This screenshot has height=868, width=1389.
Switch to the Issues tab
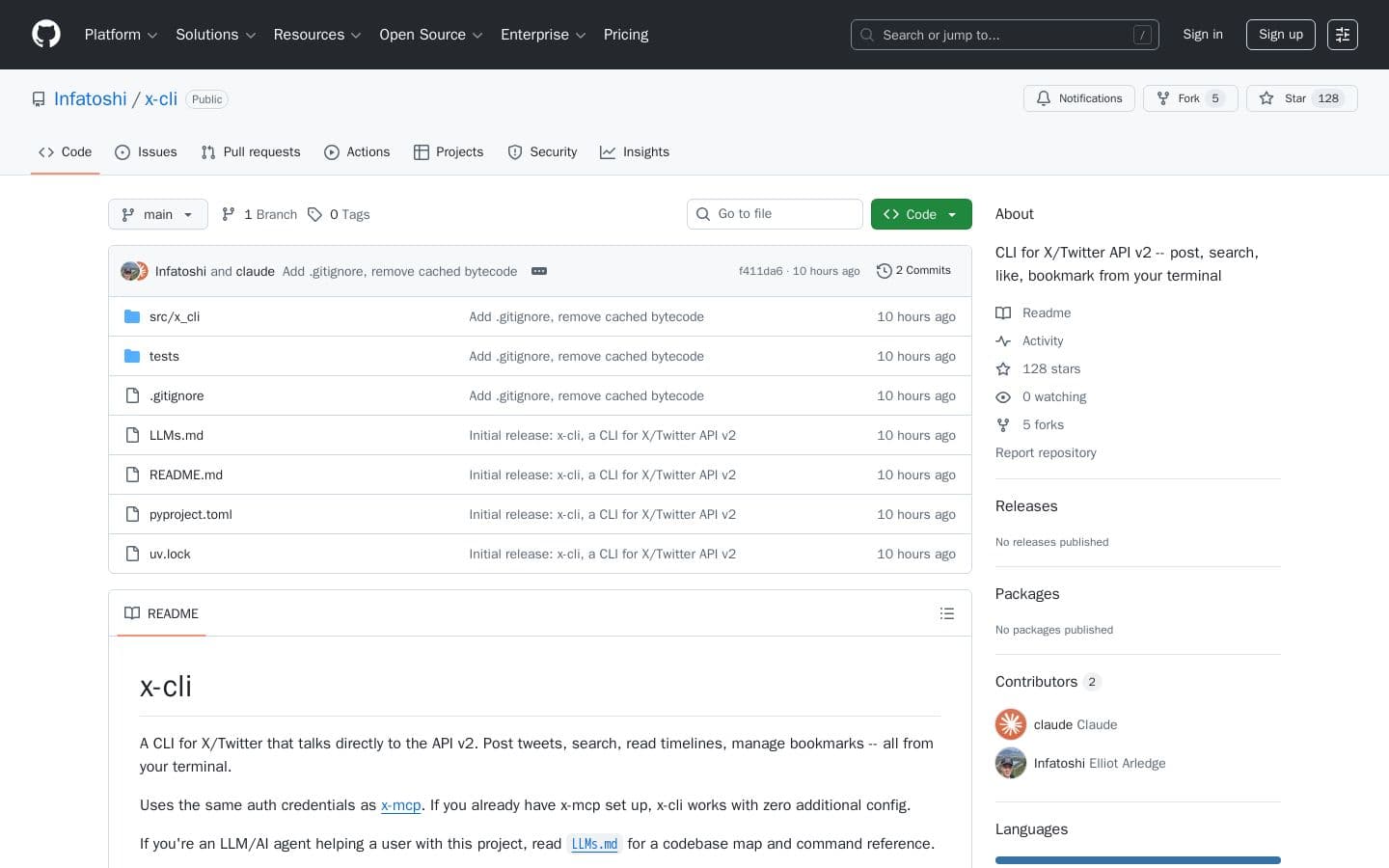coord(146,152)
